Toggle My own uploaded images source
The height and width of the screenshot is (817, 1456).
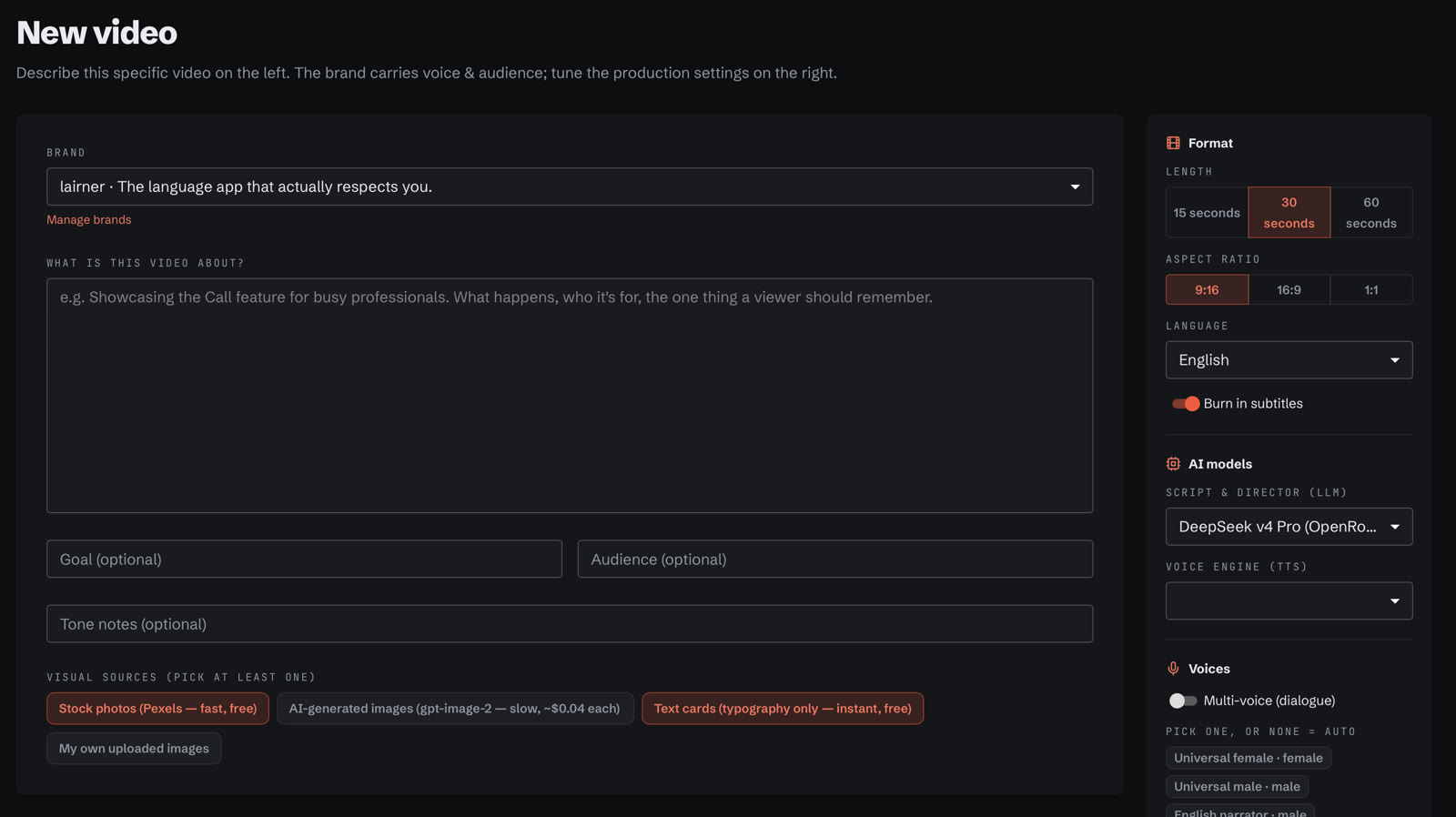click(134, 749)
